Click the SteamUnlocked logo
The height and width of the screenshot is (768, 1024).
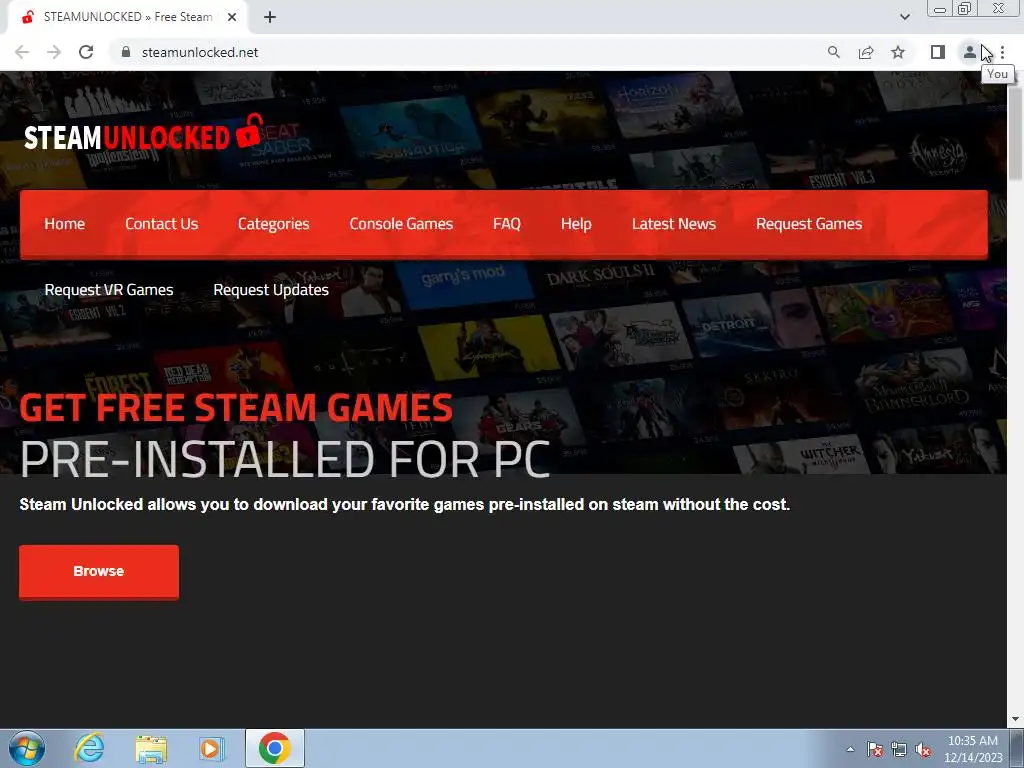coord(144,133)
